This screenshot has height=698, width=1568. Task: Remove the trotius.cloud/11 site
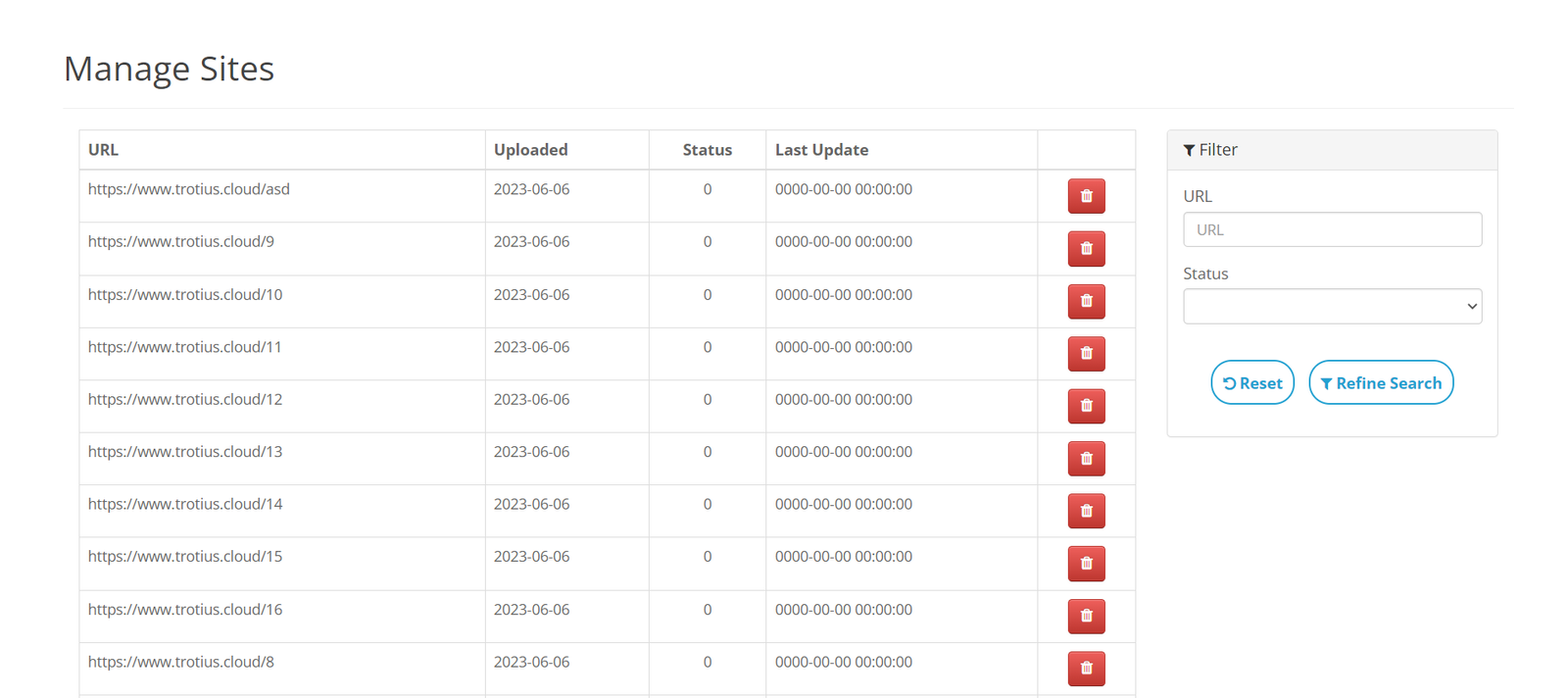click(1086, 354)
